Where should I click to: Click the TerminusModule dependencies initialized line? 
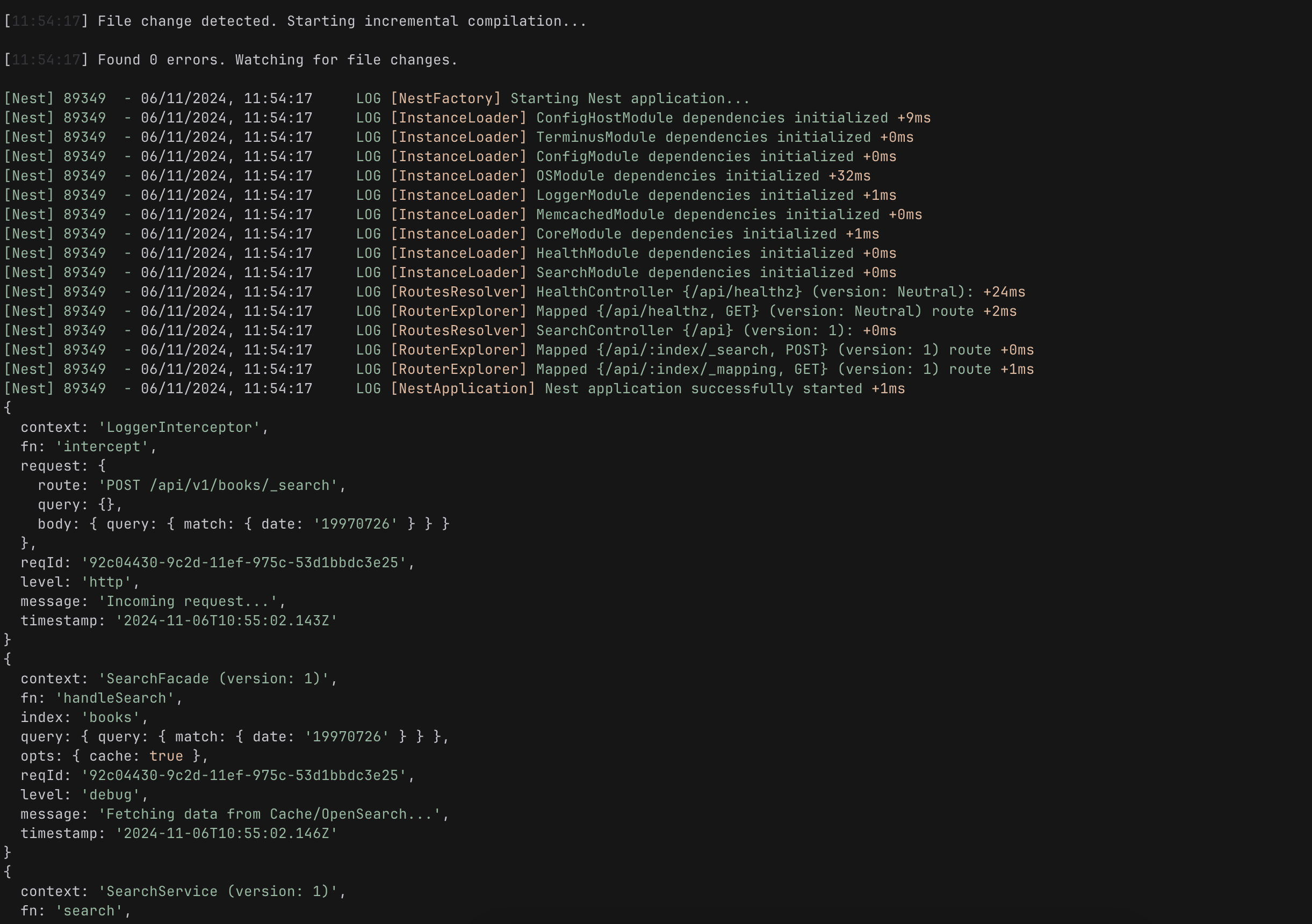[458, 138]
